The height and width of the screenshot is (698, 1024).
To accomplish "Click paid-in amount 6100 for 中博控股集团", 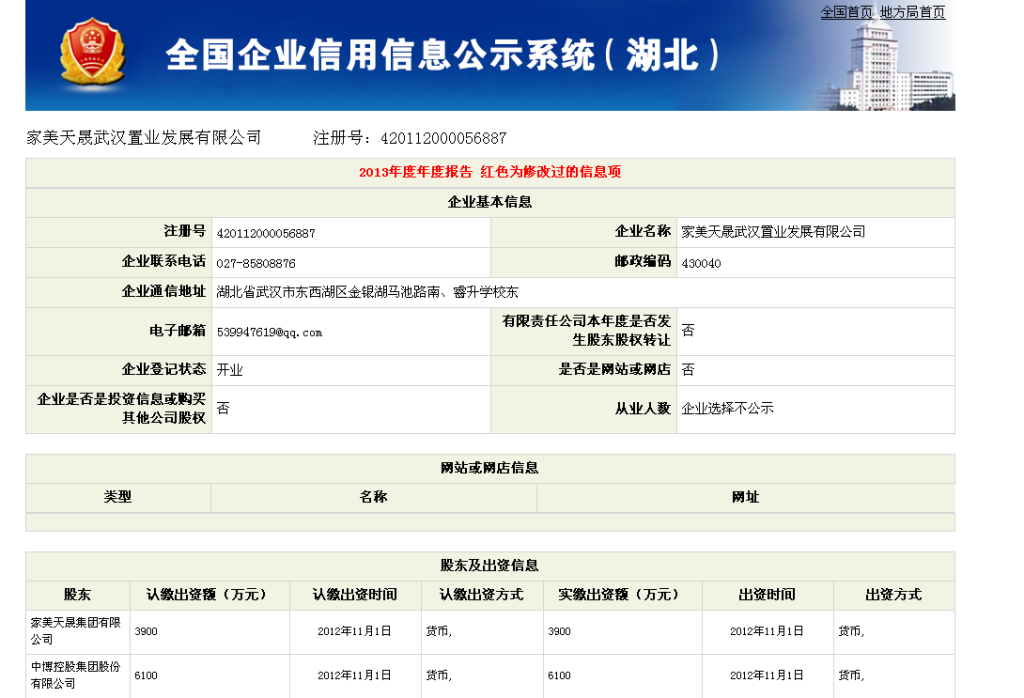I will pos(559,675).
